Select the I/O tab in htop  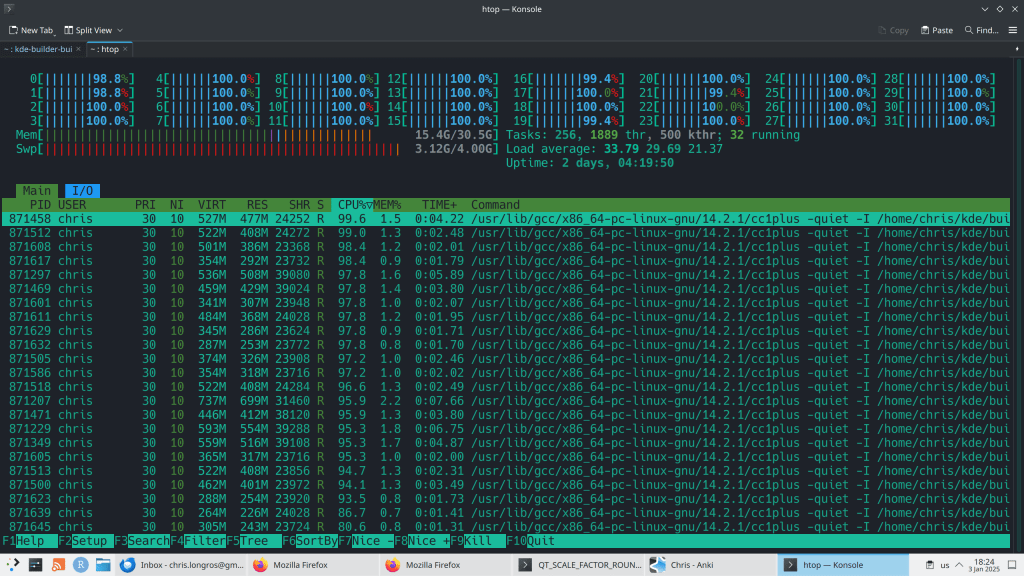coord(82,190)
